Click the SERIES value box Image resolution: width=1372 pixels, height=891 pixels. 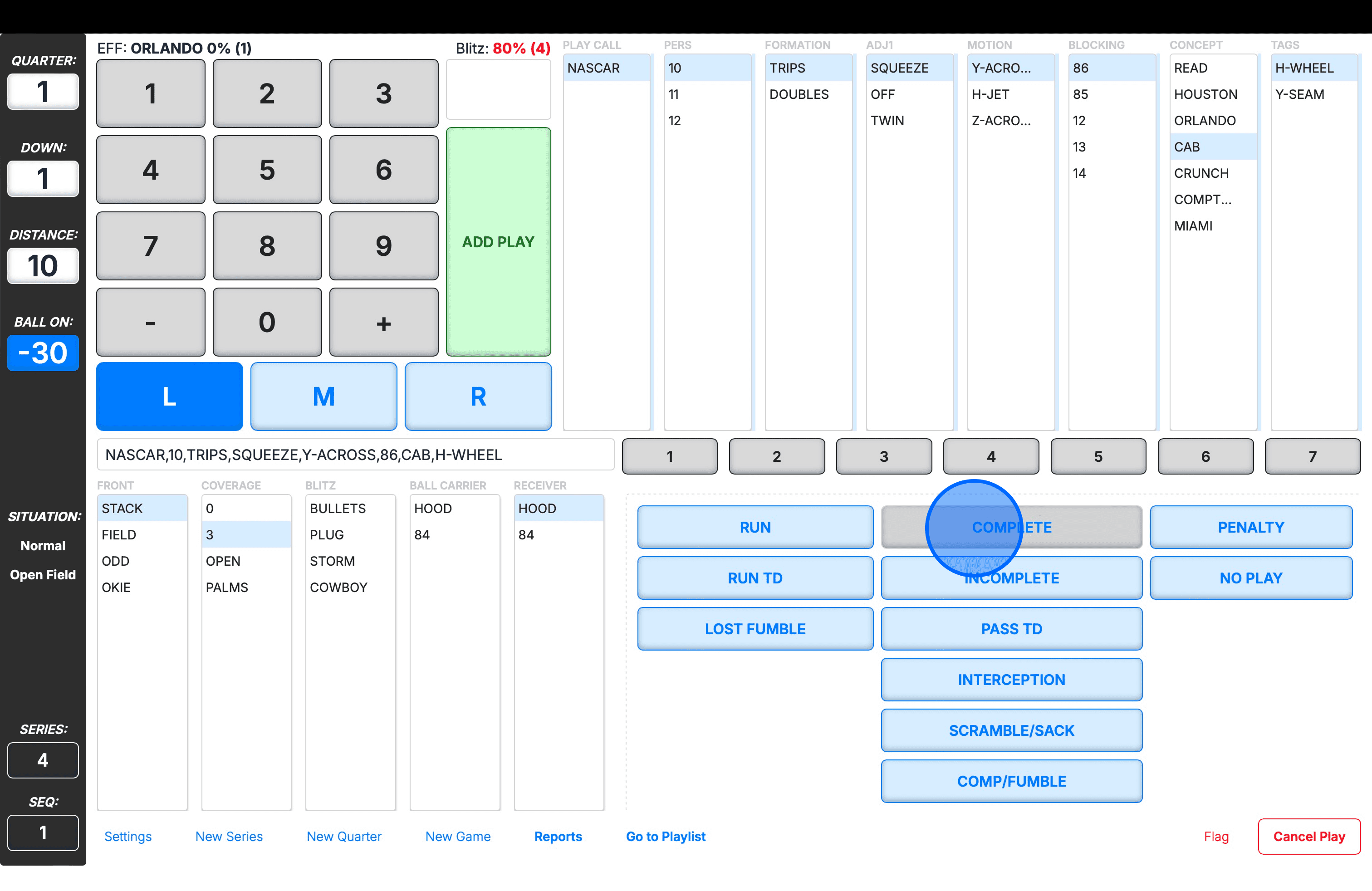(43, 760)
